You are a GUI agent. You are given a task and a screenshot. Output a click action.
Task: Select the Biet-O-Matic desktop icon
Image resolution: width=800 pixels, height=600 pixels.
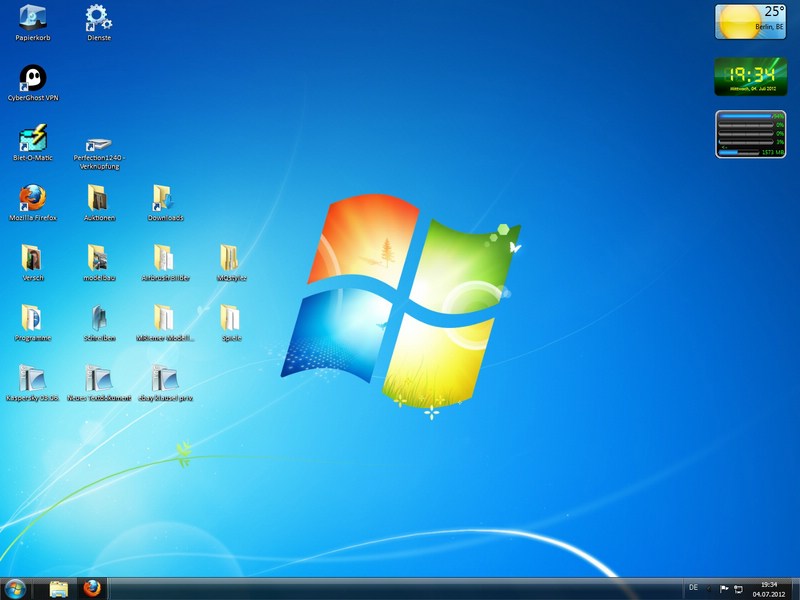pyautogui.click(x=33, y=143)
